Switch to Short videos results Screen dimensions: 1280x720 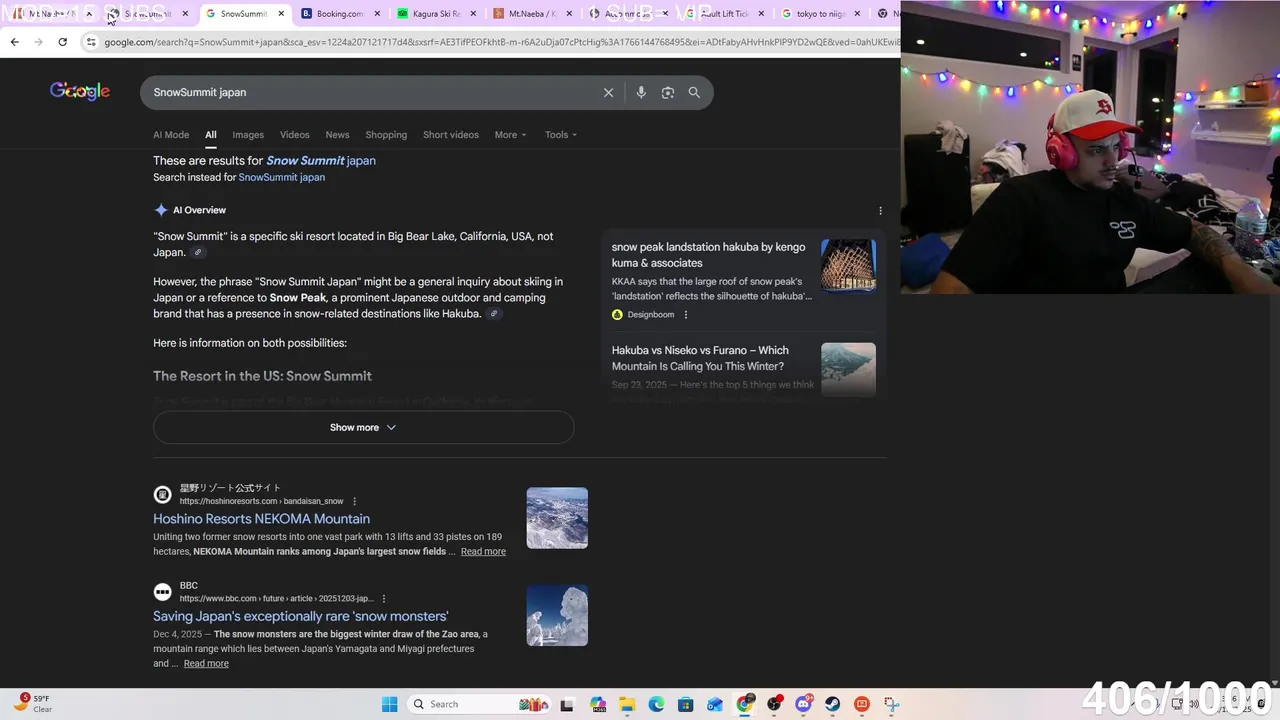pos(451,135)
